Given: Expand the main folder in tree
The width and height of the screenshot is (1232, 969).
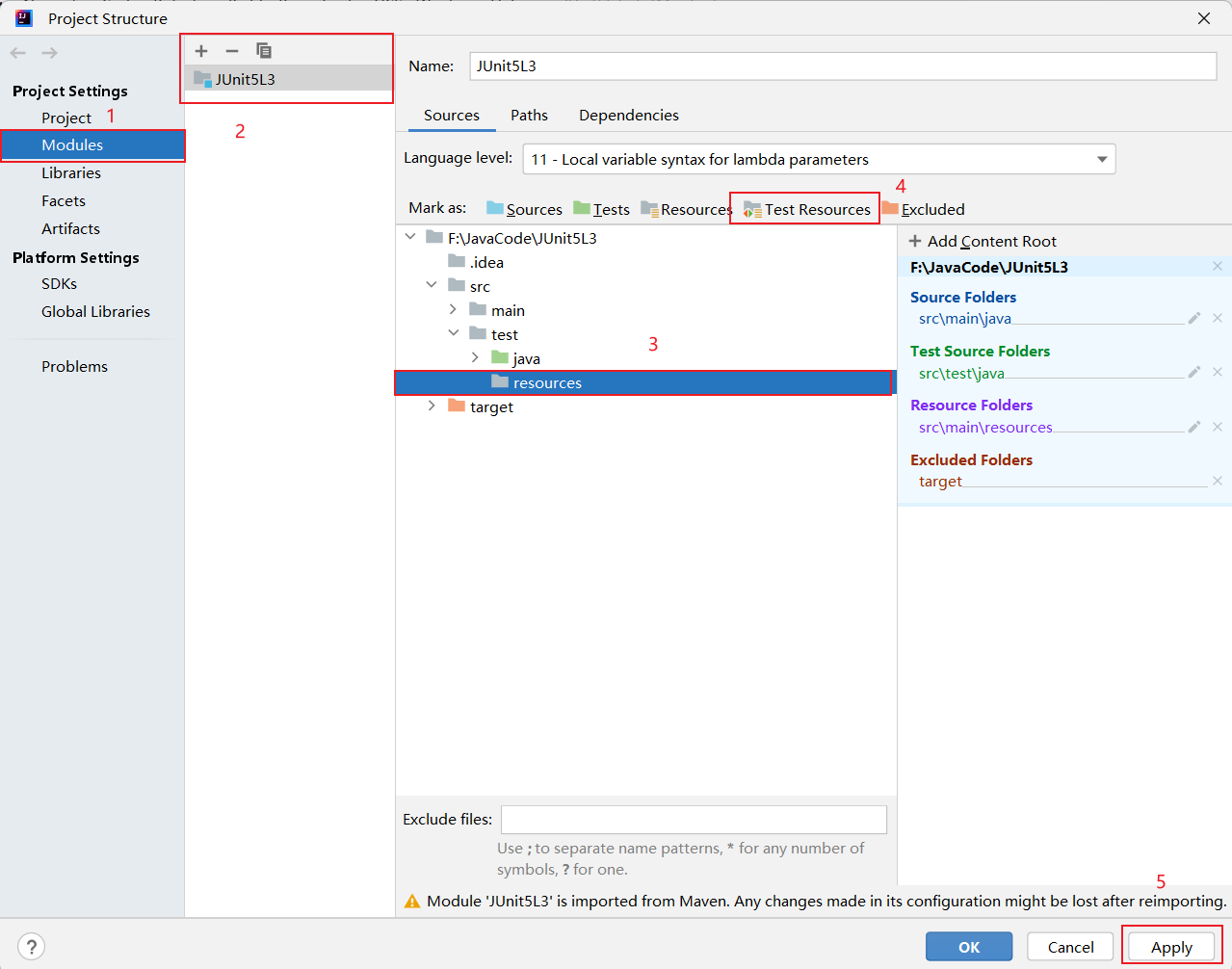Looking at the screenshot, I should pyautogui.click(x=453, y=310).
